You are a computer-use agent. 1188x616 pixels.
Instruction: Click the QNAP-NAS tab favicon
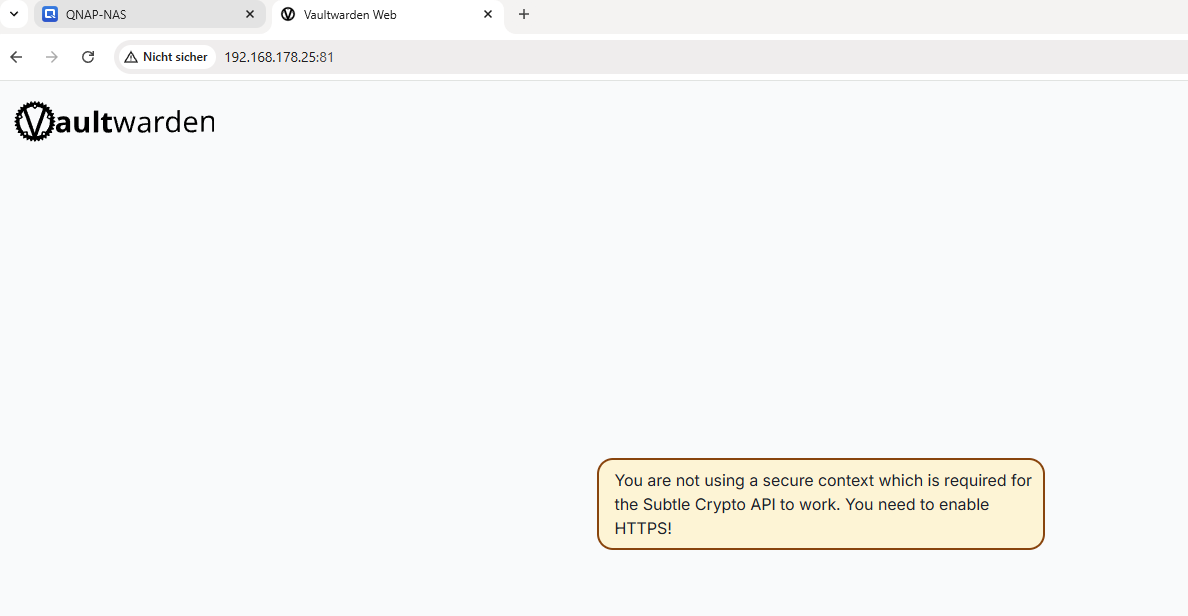point(50,14)
